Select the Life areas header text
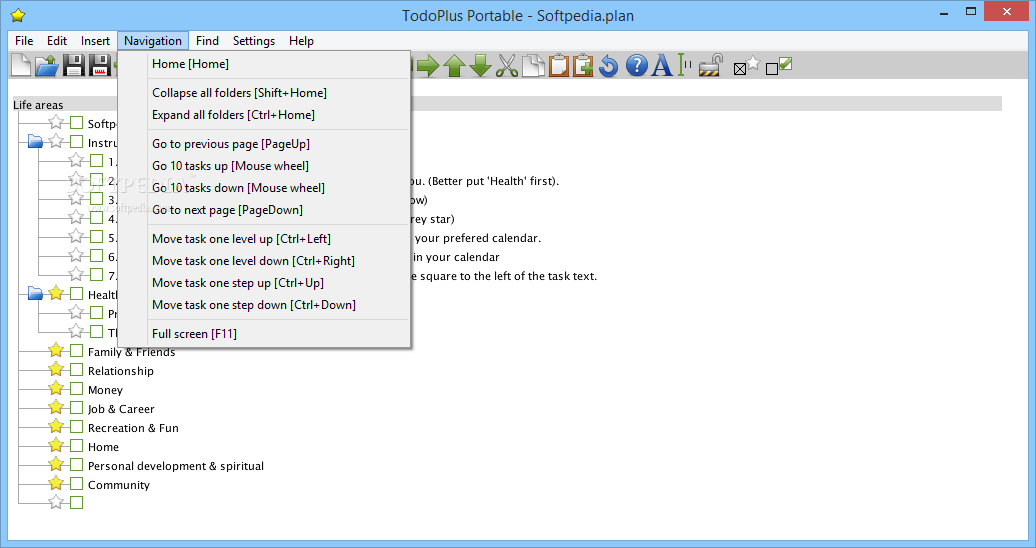The height and width of the screenshot is (548, 1036). tap(38, 104)
